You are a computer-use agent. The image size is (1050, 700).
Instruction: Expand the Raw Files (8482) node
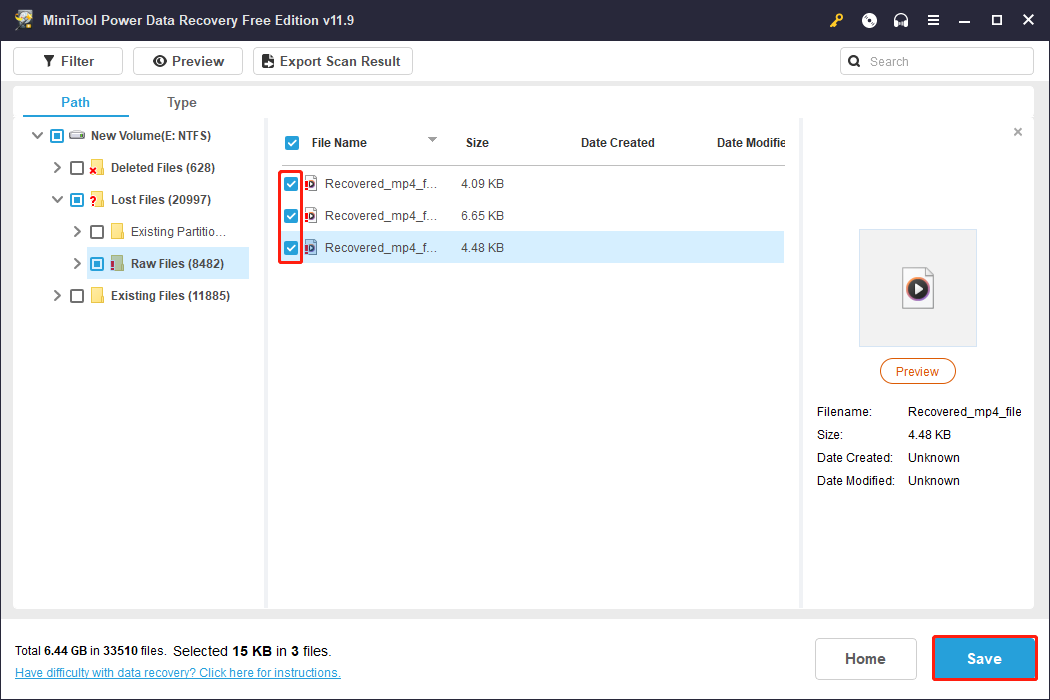coord(77,264)
